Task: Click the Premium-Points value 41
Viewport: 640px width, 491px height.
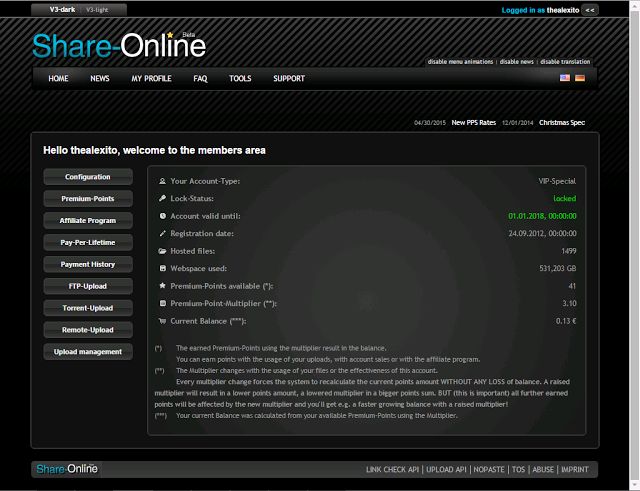Action: [x=572, y=286]
